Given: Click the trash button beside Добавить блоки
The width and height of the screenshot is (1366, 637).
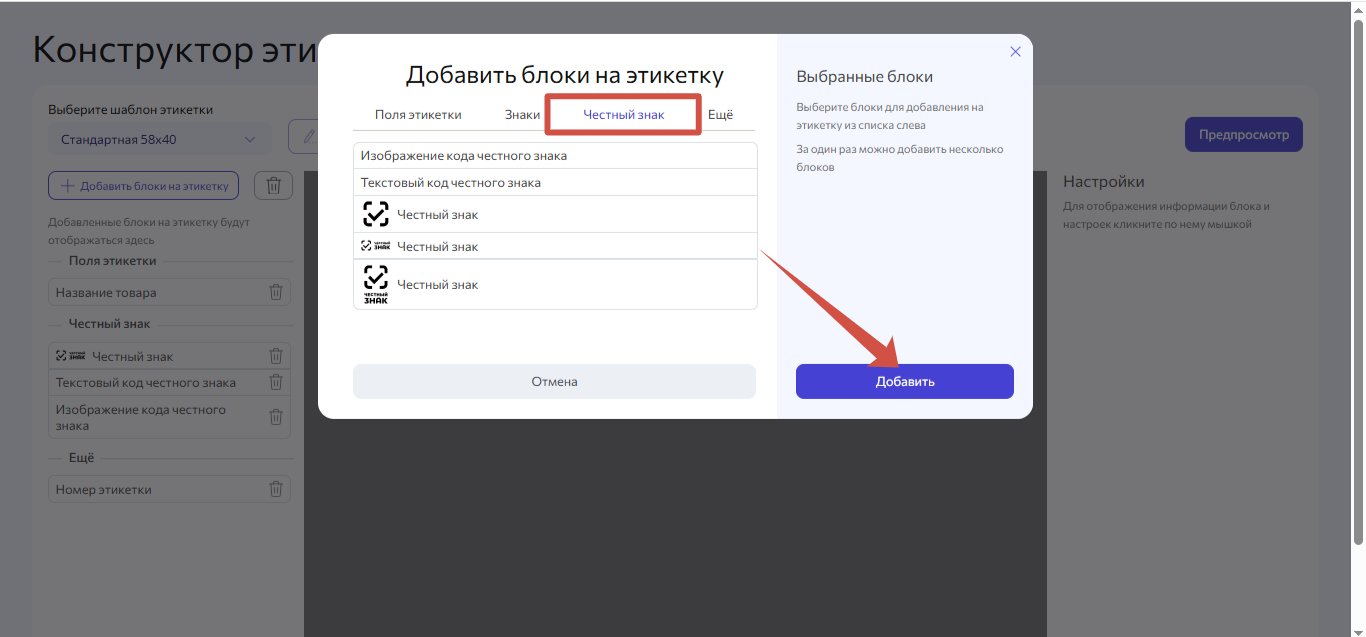Looking at the screenshot, I should coord(273,185).
